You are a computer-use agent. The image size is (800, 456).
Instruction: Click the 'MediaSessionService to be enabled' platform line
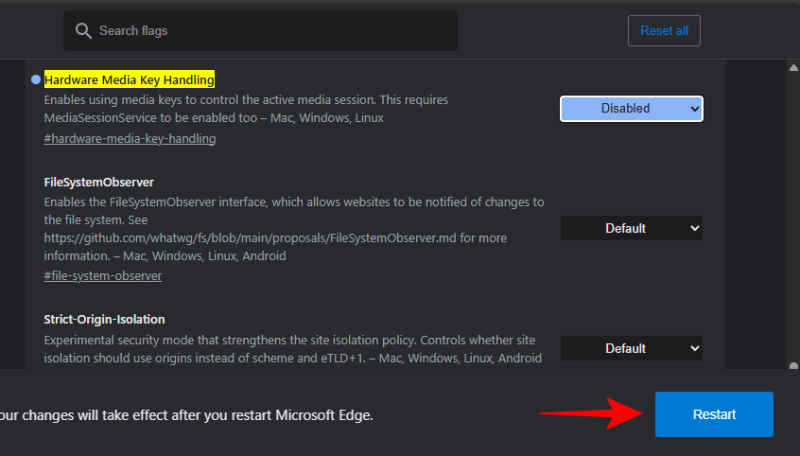[213, 118]
